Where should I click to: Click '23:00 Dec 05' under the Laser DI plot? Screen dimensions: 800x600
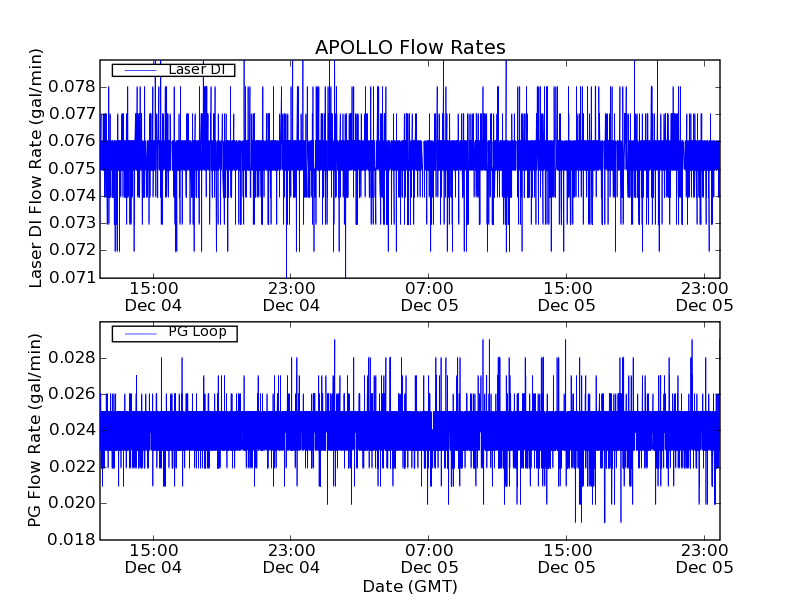pyautogui.click(x=705, y=297)
